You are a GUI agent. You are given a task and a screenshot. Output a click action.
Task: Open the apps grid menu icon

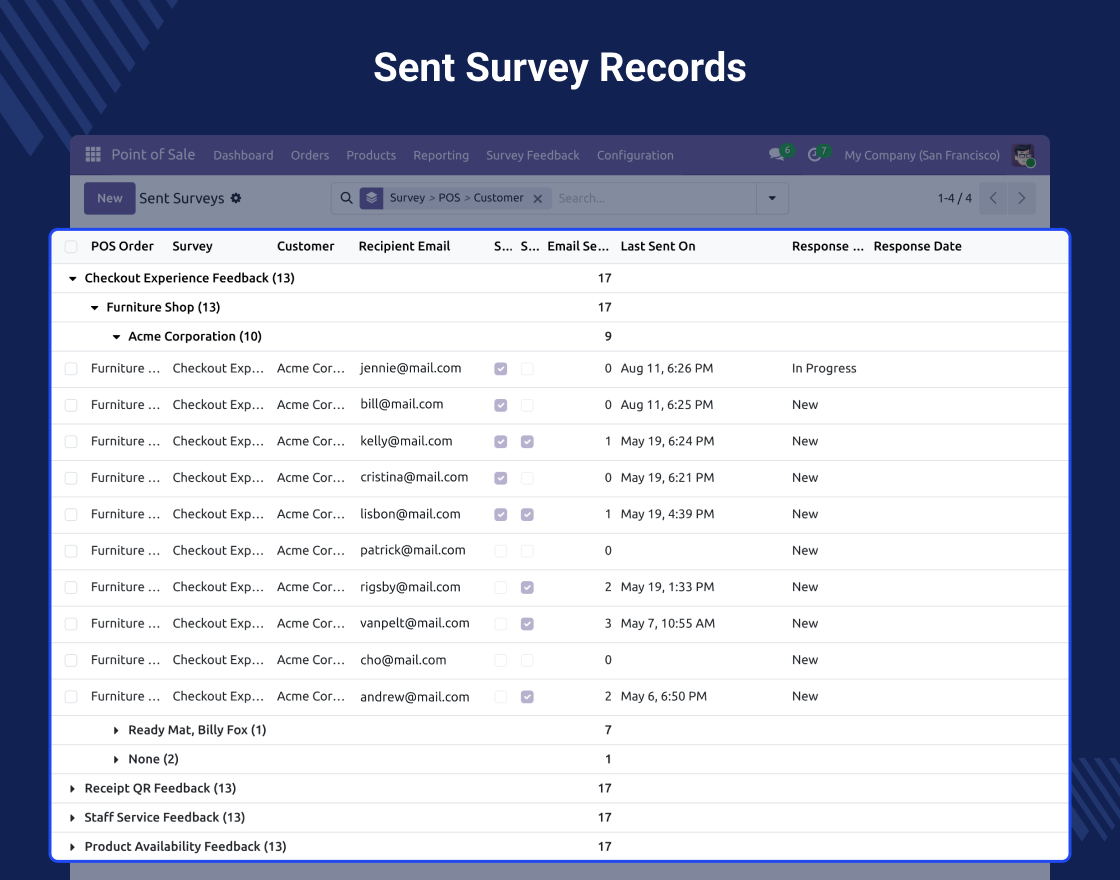click(93, 154)
